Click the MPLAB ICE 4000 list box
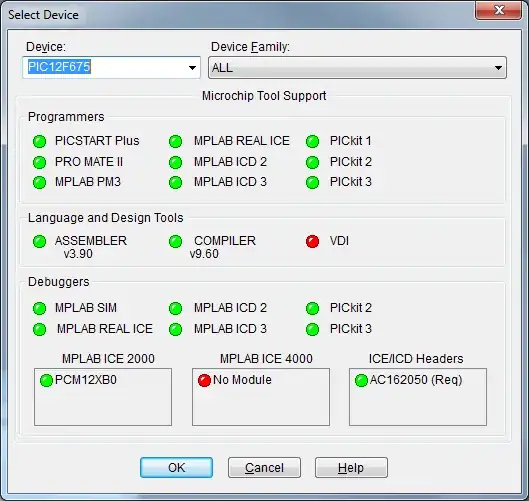The width and height of the screenshot is (529, 501). point(261,397)
